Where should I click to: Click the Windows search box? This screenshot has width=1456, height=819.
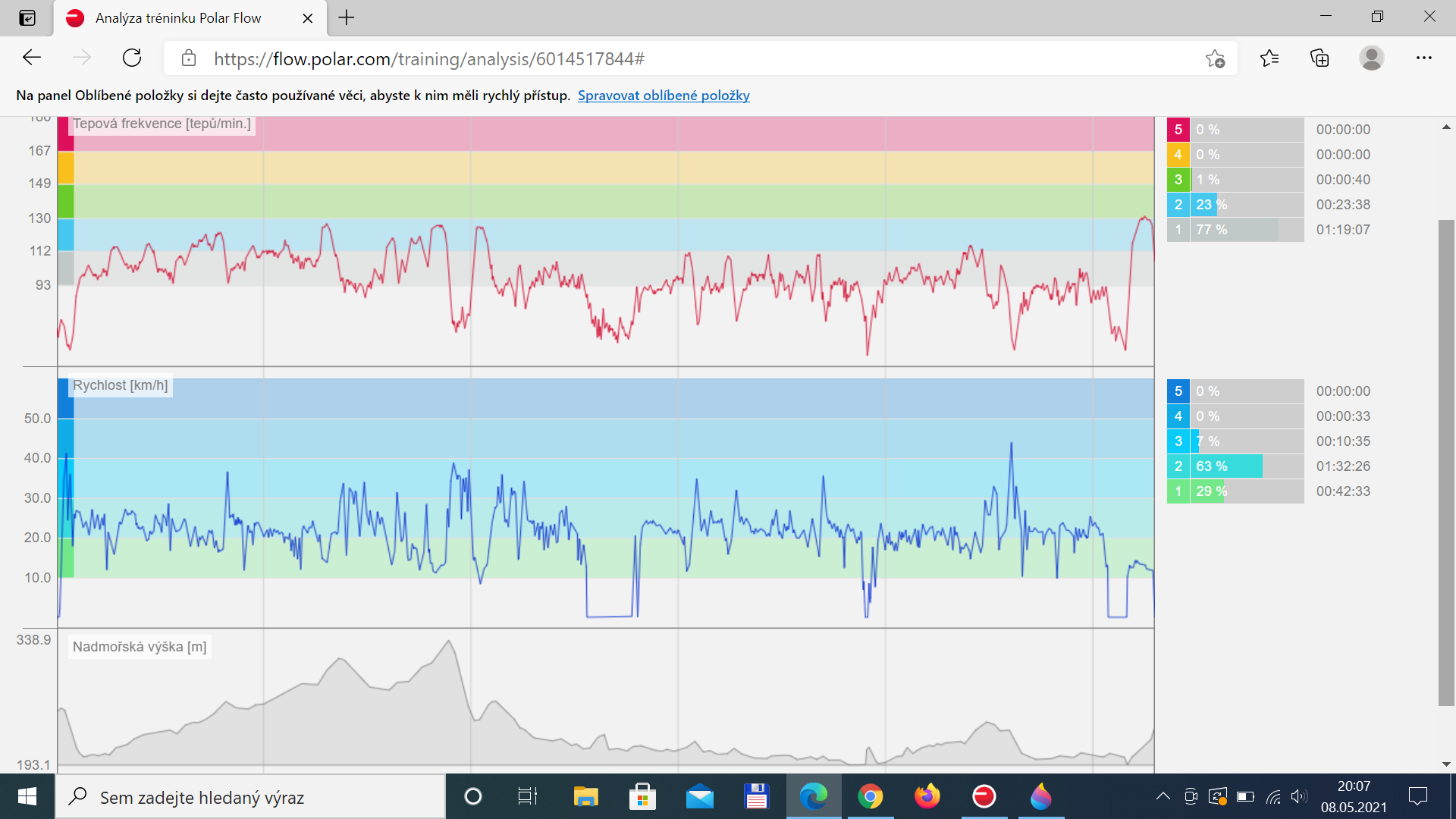pos(250,797)
